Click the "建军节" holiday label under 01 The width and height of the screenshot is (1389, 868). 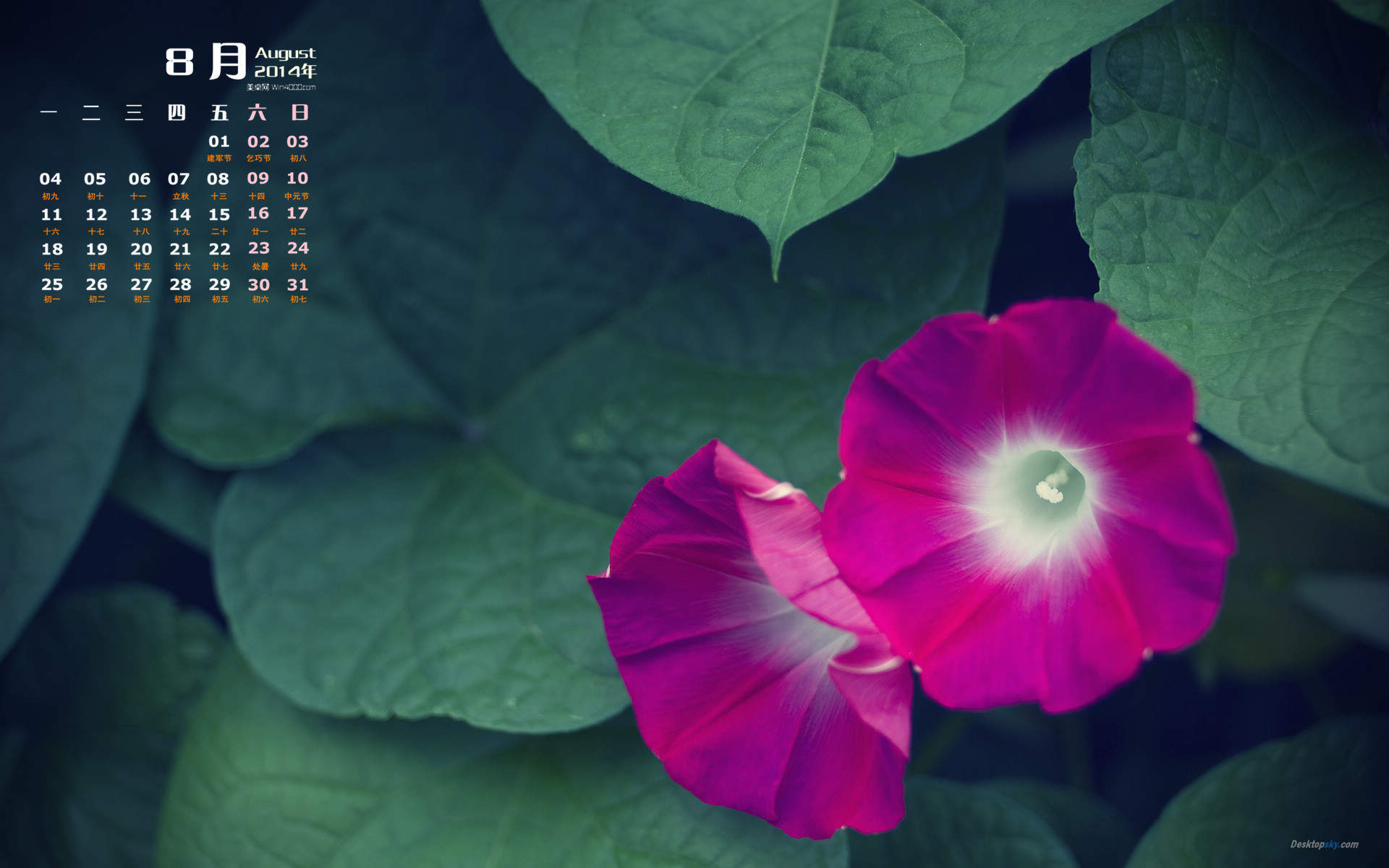click(x=219, y=158)
